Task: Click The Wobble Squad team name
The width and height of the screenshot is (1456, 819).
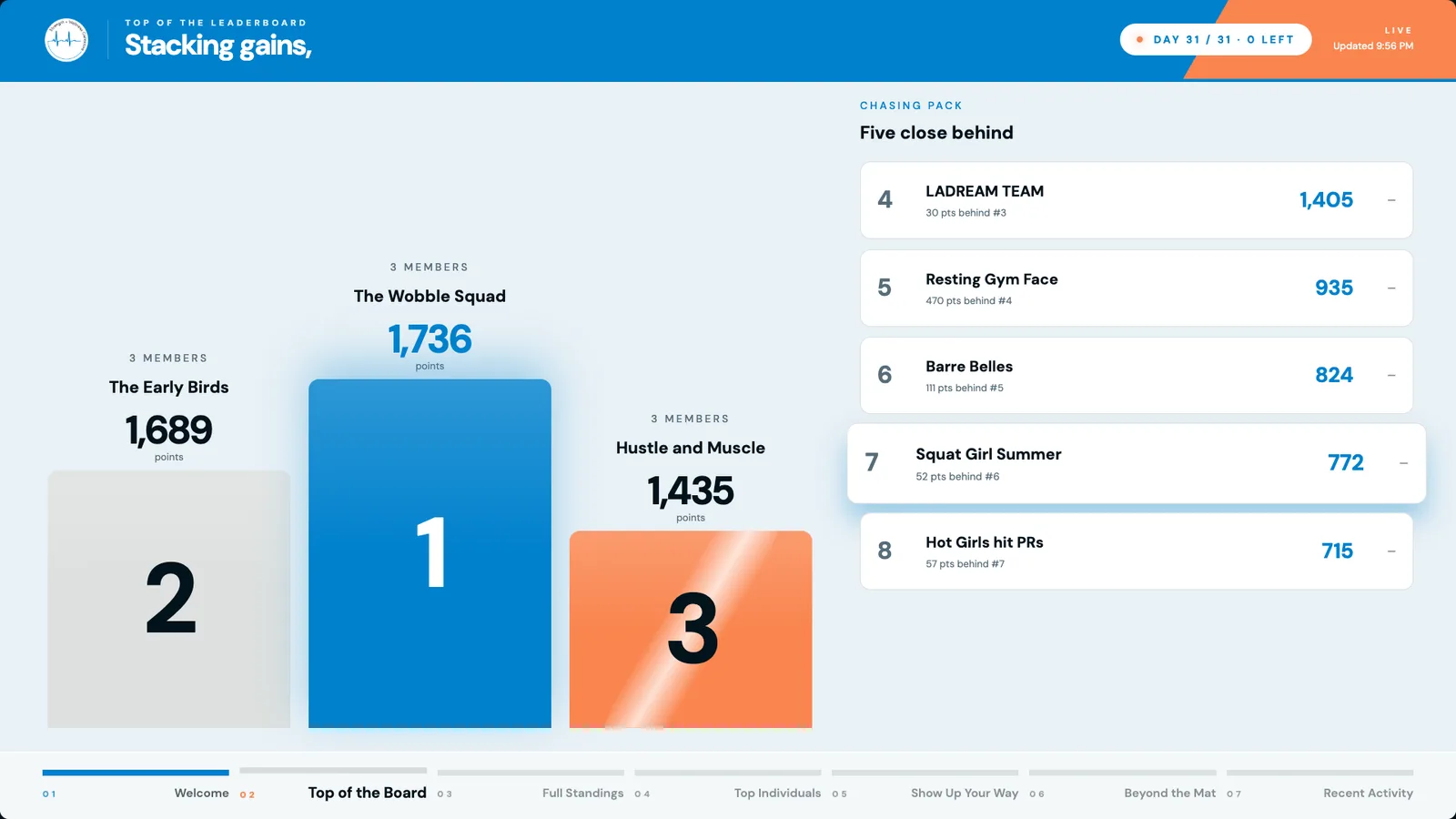Action: pos(430,296)
